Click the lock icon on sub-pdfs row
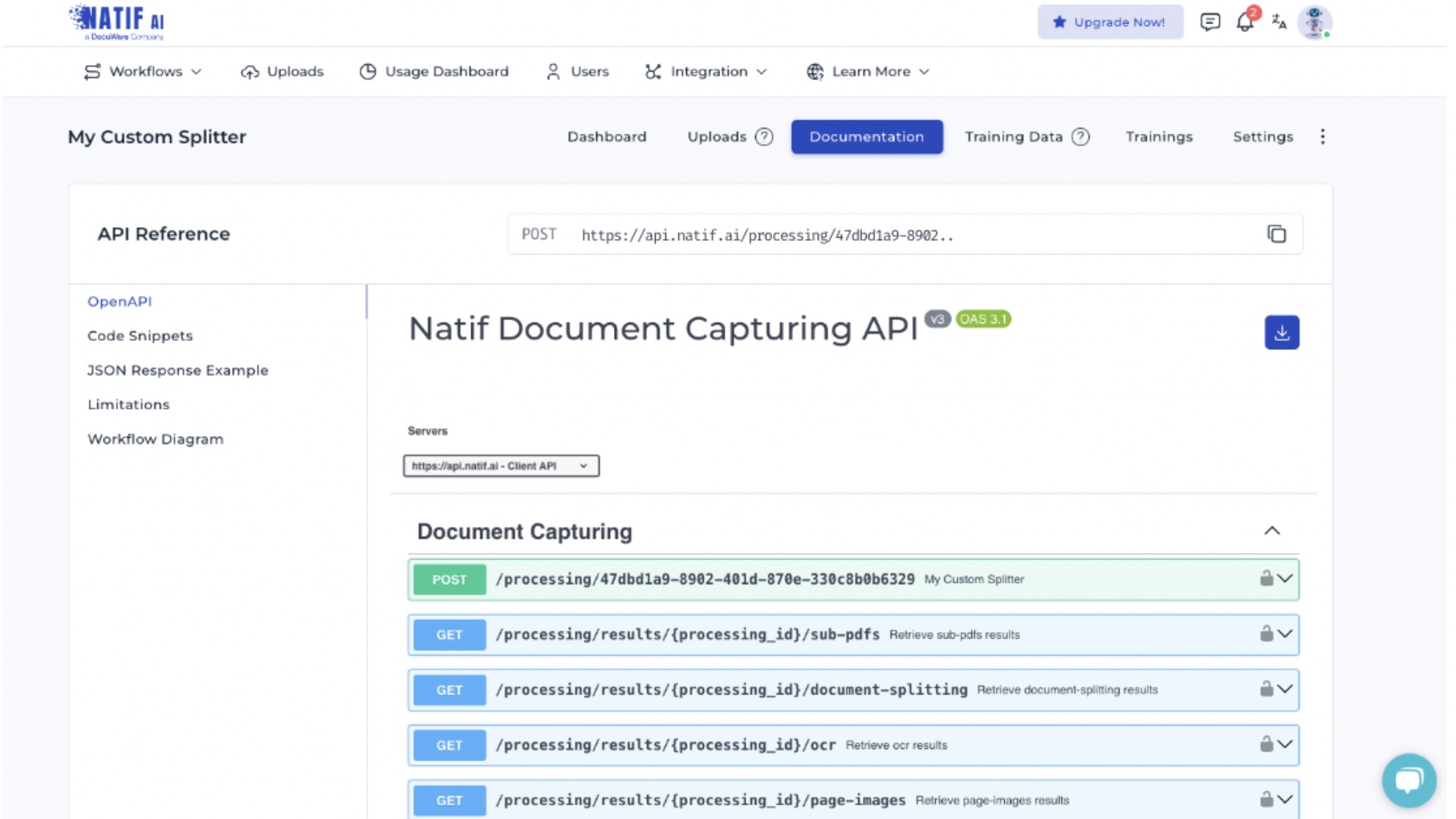 (1266, 634)
